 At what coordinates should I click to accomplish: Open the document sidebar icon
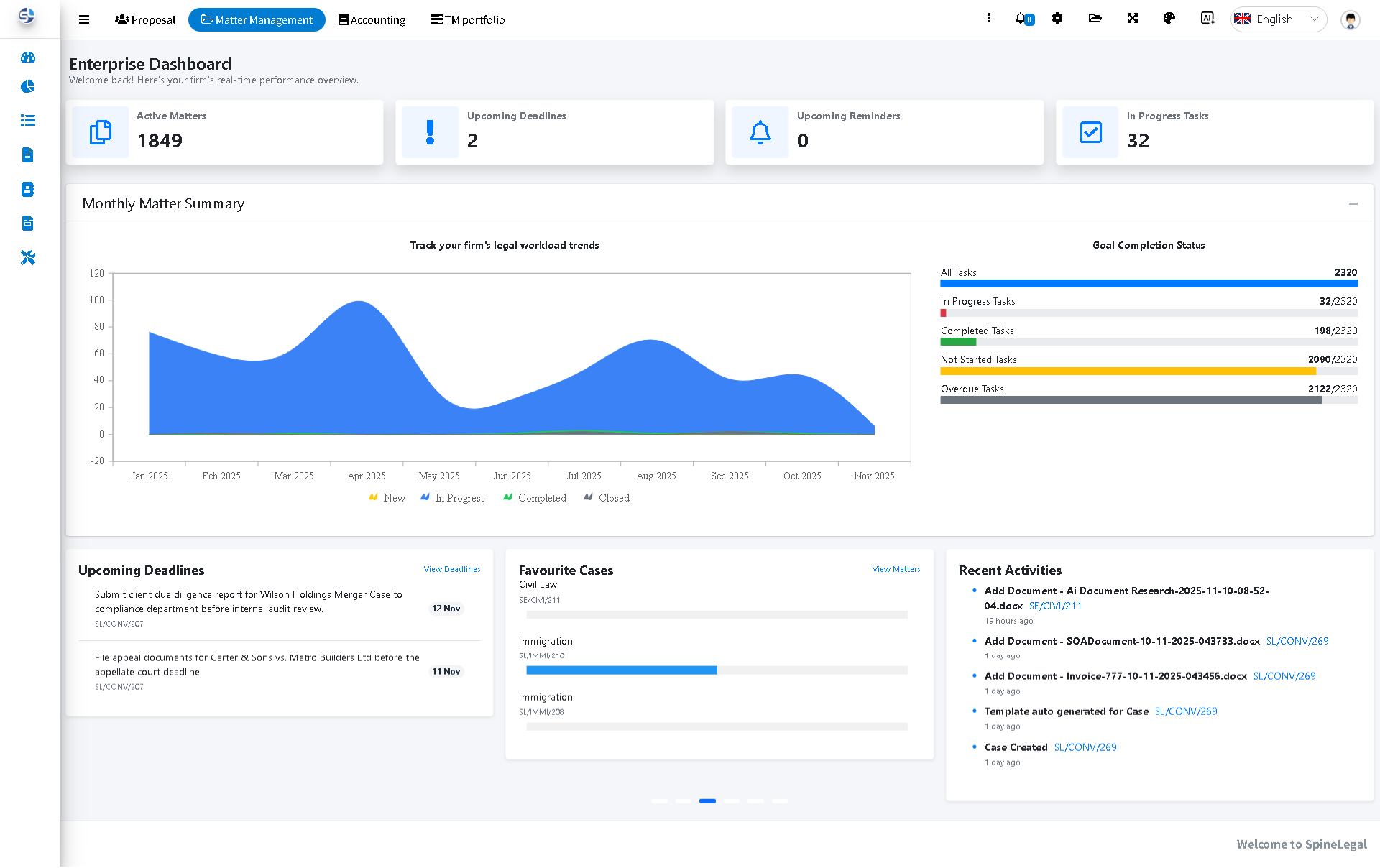click(28, 154)
